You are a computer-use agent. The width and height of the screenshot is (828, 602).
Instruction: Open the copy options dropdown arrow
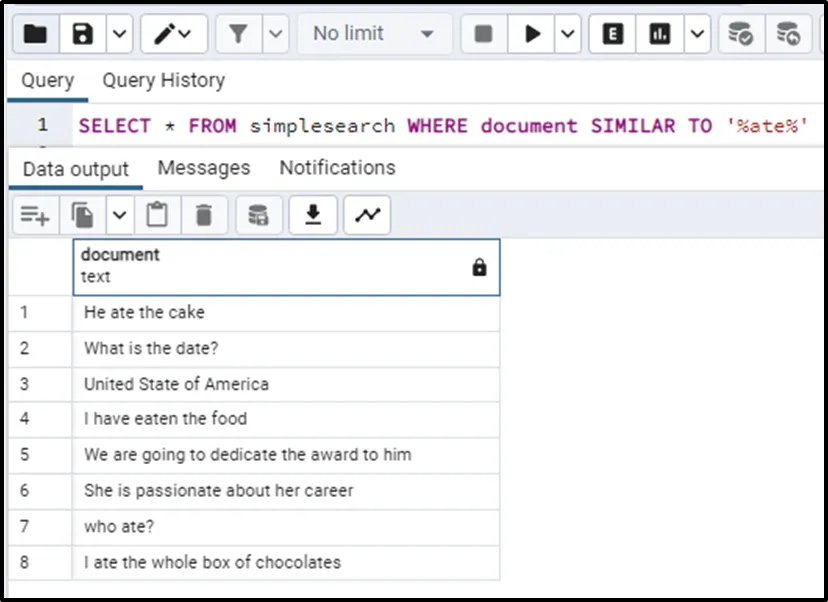[x=118, y=215]
